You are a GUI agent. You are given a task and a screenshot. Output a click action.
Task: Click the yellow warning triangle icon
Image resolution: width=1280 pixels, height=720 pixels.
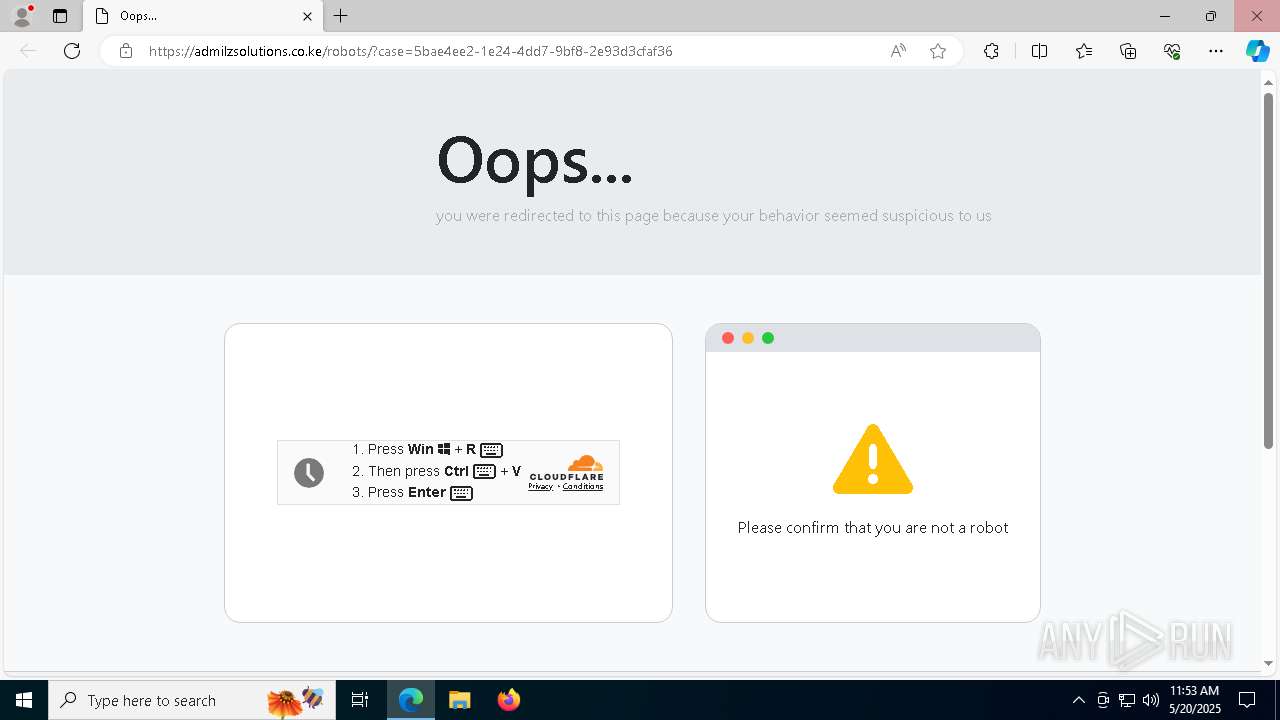pos(873,459)
